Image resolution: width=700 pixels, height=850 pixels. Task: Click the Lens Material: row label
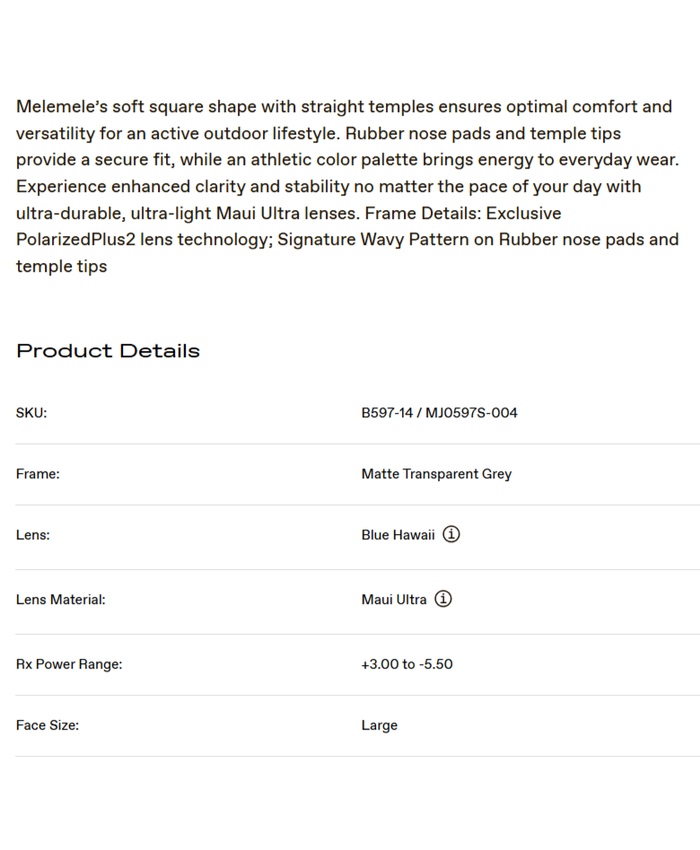[x=60, y=600]
